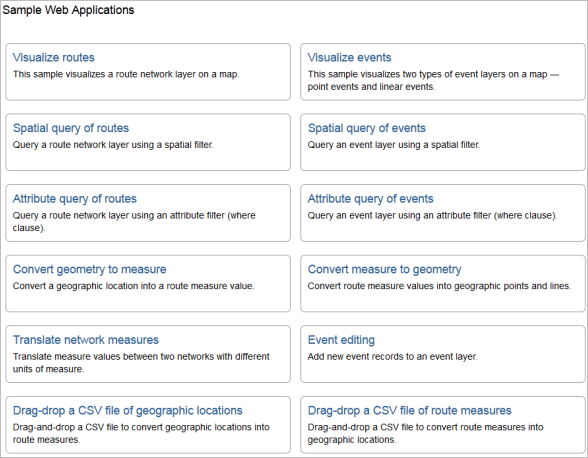
Task: Click 'Translate measure values between two networks' text
Action: click(141, 362)
